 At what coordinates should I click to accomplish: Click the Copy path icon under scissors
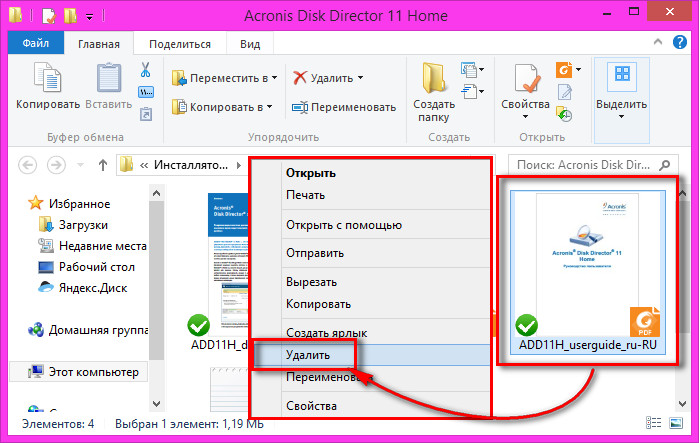146,92
